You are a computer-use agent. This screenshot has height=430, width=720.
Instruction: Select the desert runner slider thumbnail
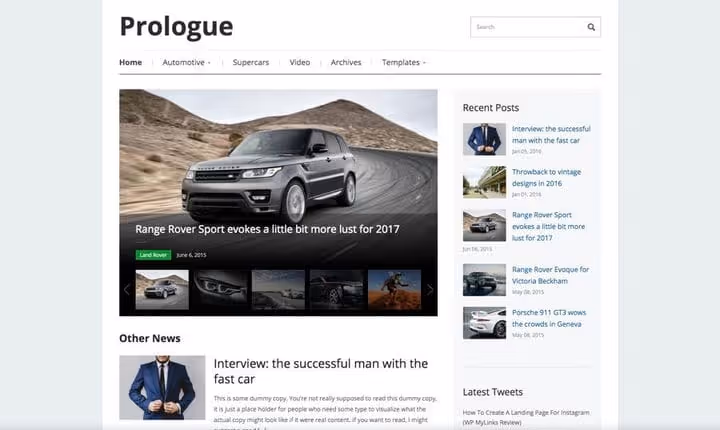point(394,289)
